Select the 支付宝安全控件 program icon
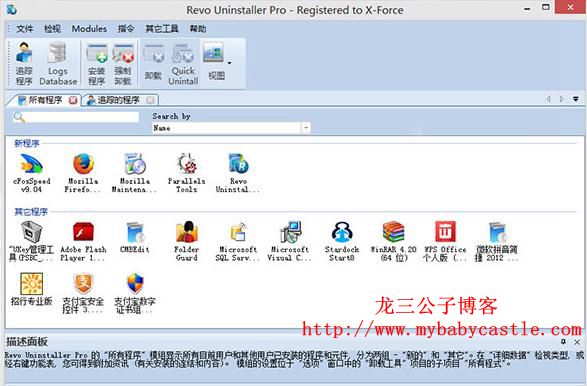Viewport: 587px width, 386px height. click(x=83, y=293)
